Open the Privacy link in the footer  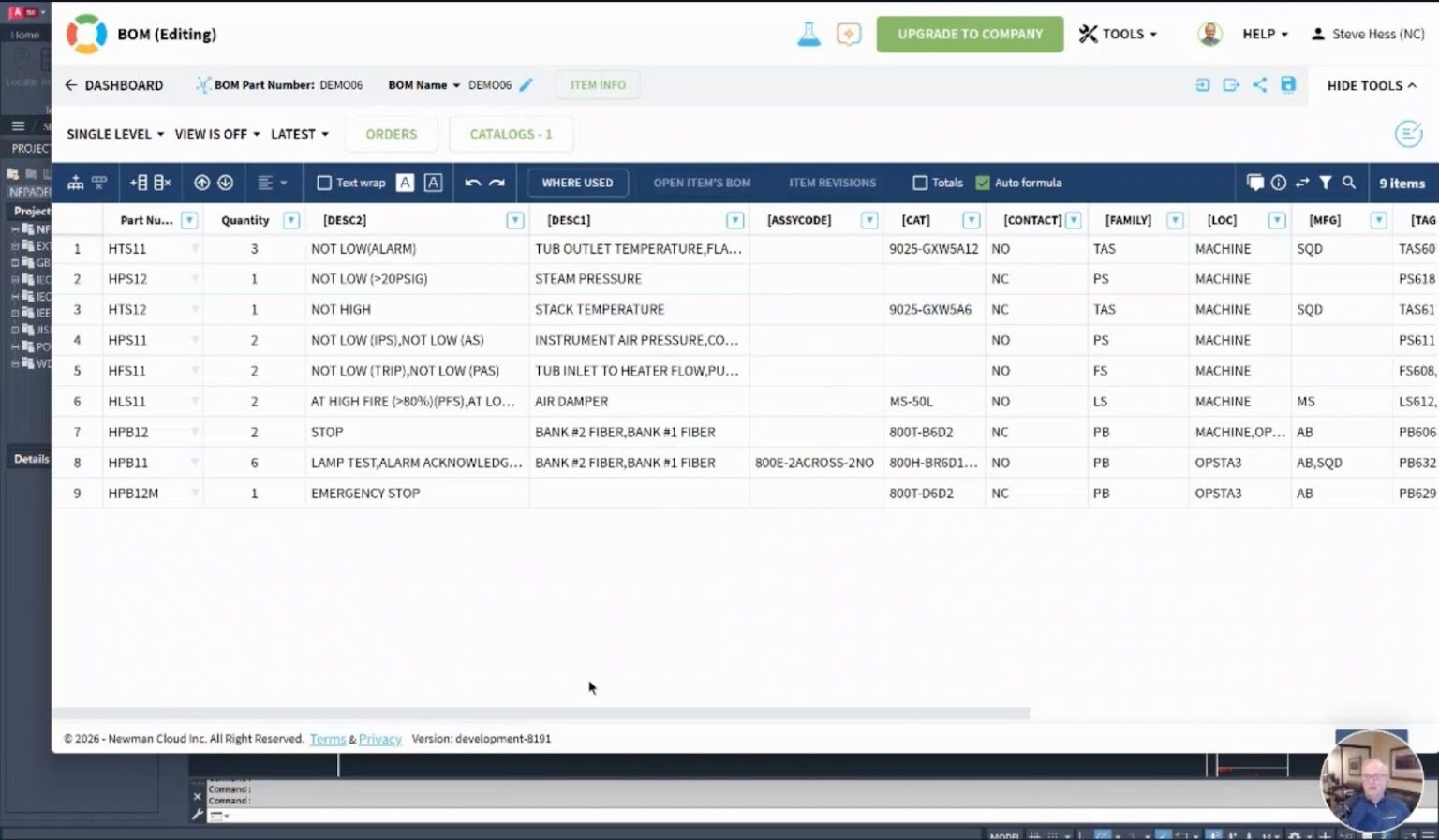coord(379,739)
